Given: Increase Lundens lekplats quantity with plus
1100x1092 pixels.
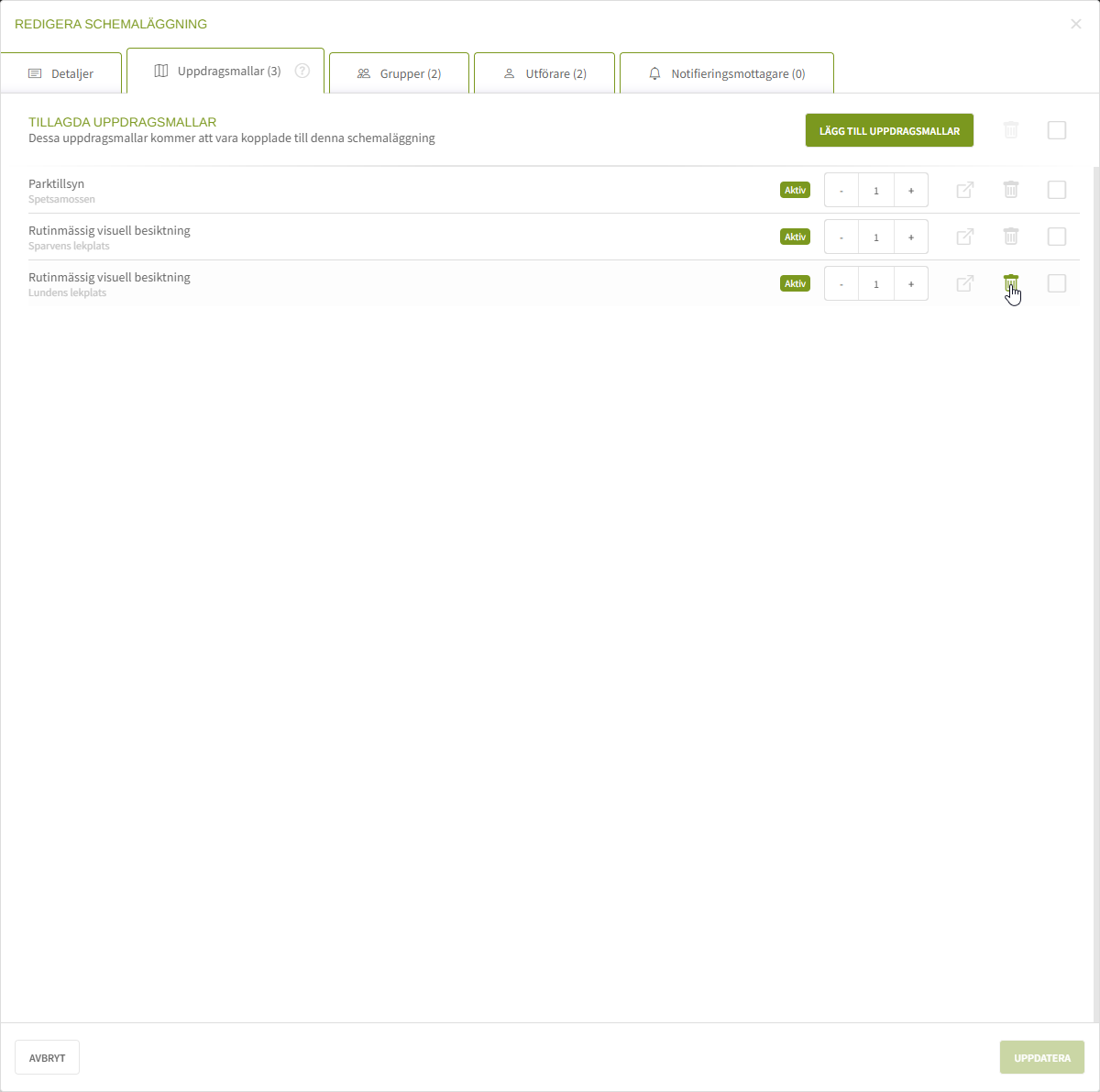Looking at the screenshot, I should [x=910, y=284].
